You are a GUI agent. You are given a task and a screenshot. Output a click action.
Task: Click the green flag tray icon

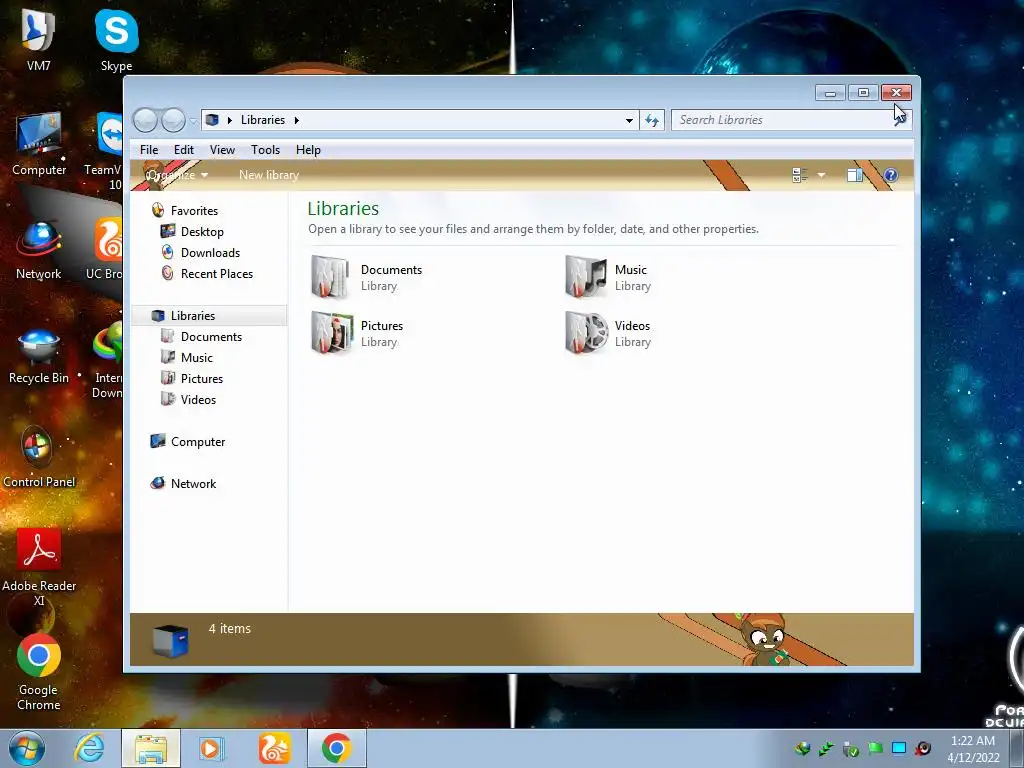click(x=875, y=748)
